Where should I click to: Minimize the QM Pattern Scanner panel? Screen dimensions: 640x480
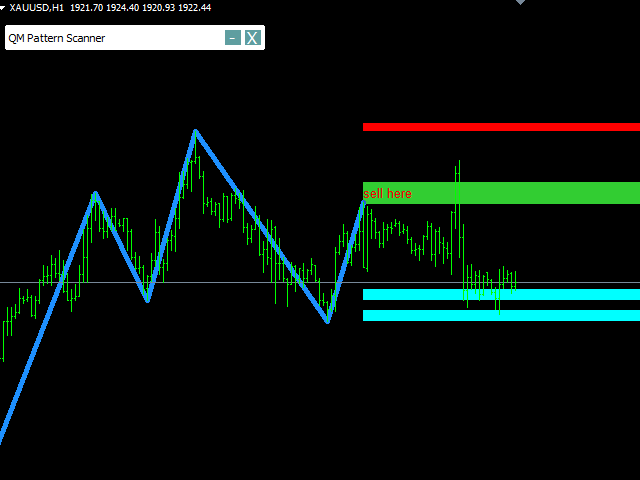[x=233, y=38]
